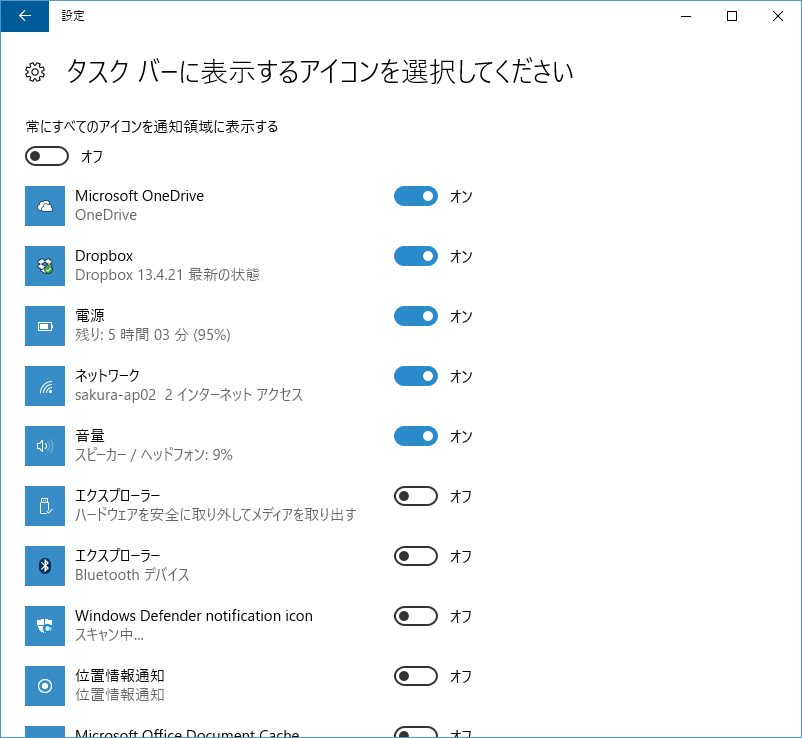Click the Windows Defender shield icon
802x738 pixels.
(44, 626)
